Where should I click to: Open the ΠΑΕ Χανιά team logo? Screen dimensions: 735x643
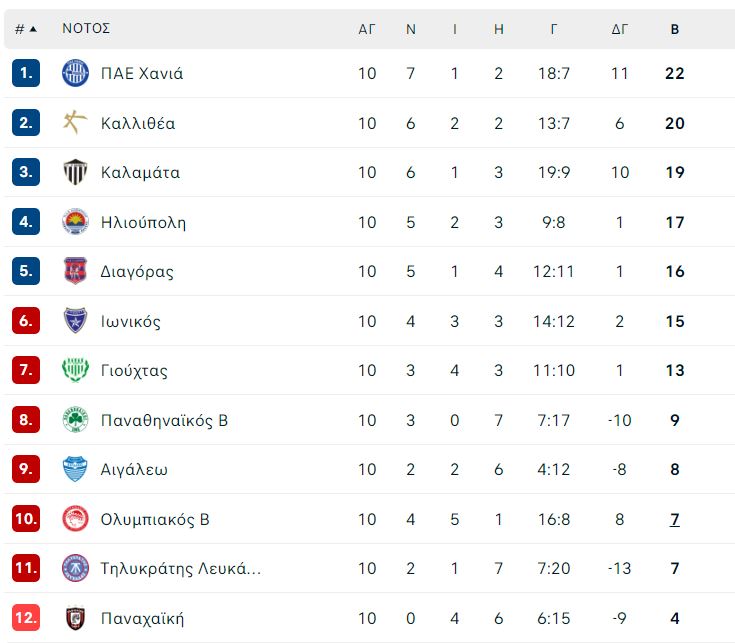[x=75, y=73]
